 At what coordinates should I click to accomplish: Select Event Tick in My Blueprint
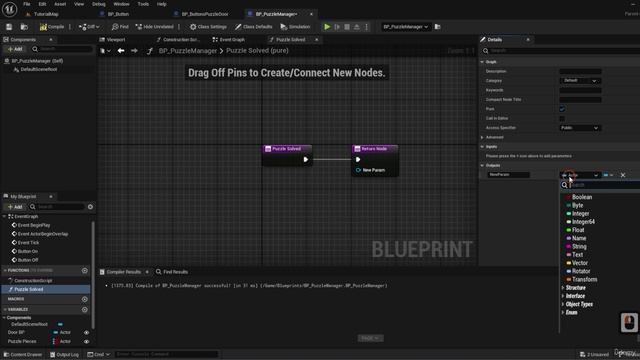click(x=28, y=242)
